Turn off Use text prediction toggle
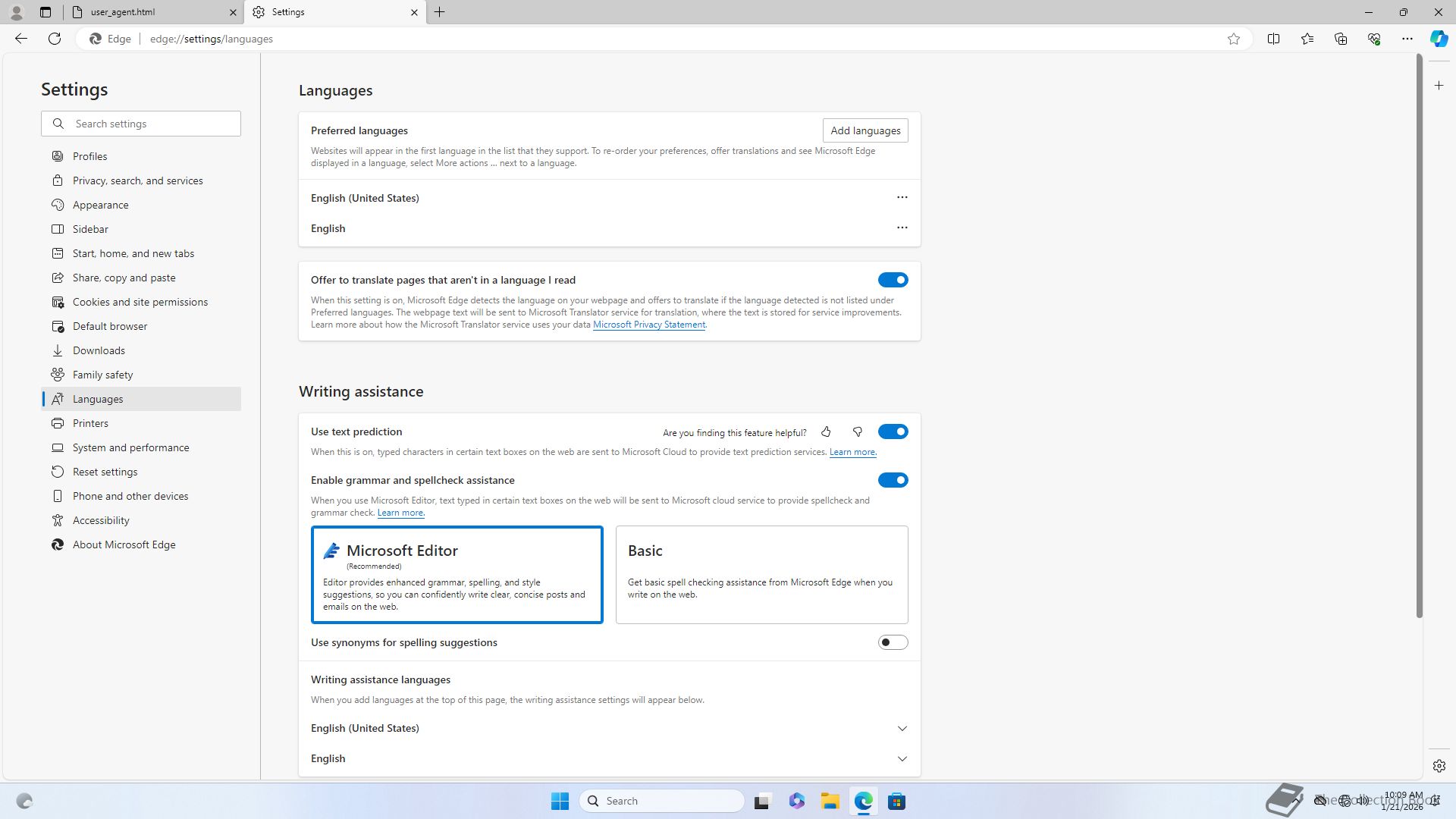 click(893, 431)
